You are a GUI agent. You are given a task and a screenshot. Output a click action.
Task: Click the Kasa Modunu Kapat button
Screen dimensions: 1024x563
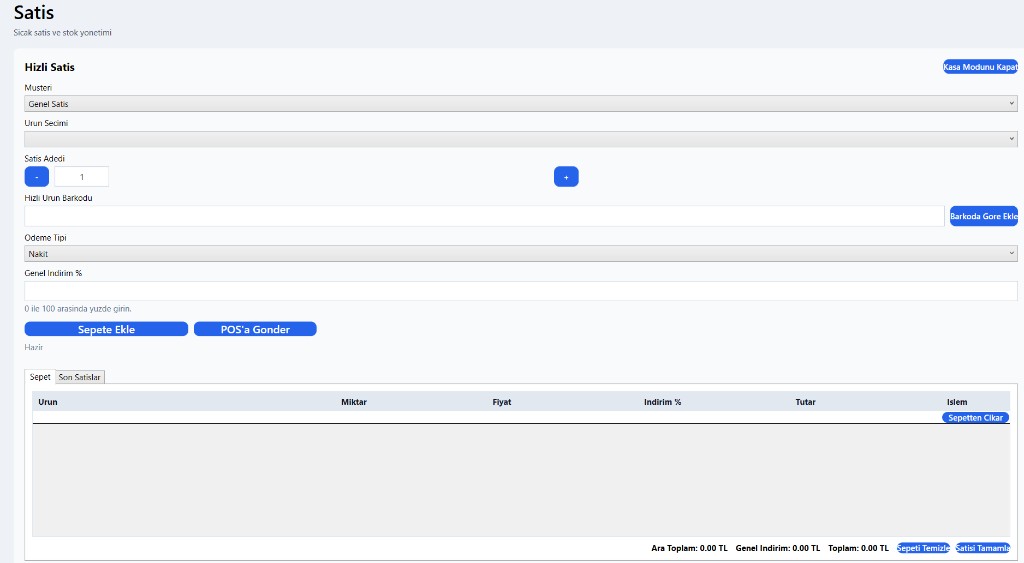click(979, 67)
